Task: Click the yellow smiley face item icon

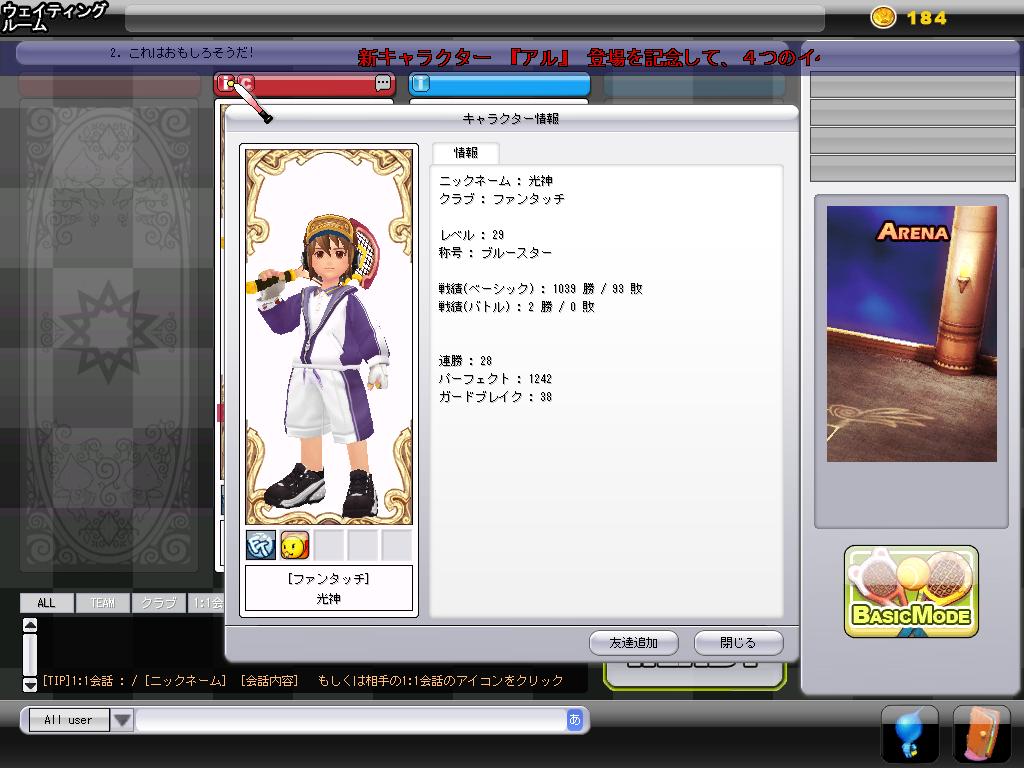Action: [294, 545]
